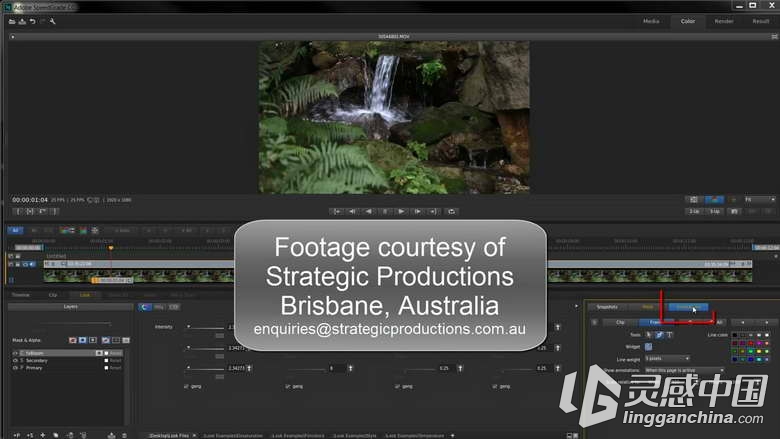780x439 pixels.
Task: Hide the selected top layer with its eye icon
Action: pyautogui.click(x=15, y=353)
